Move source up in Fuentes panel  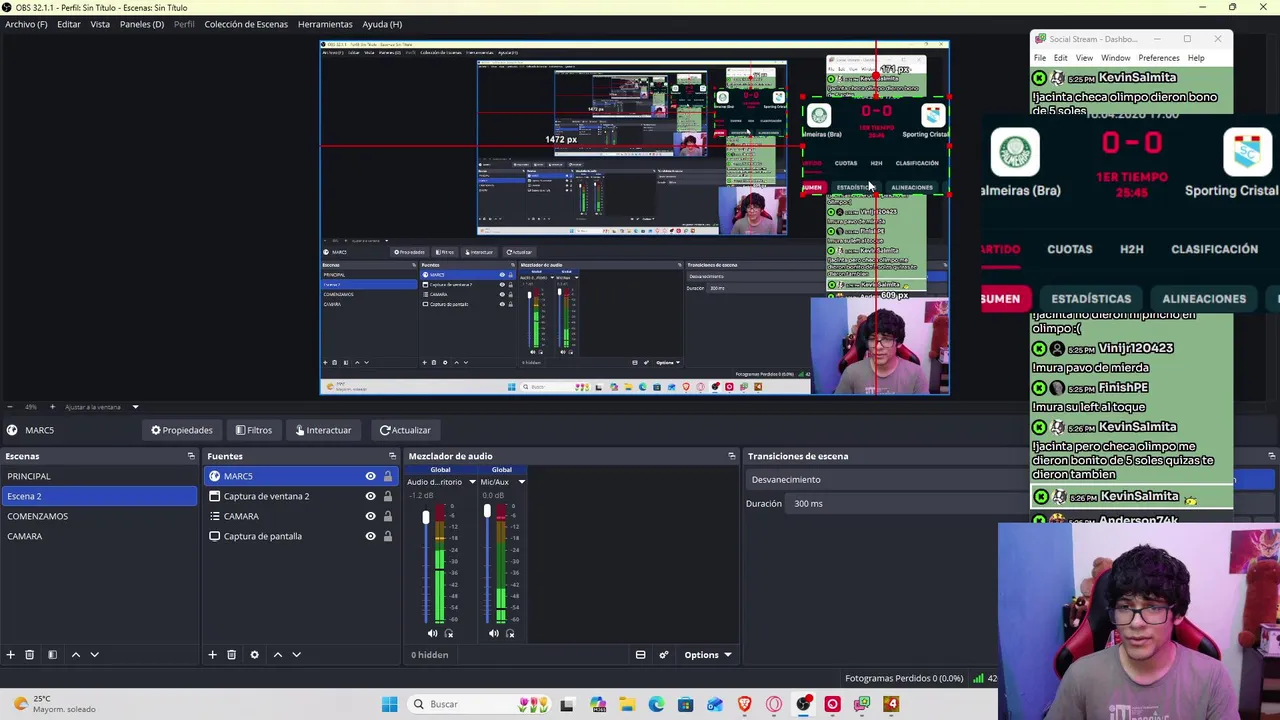pos(277,655)
